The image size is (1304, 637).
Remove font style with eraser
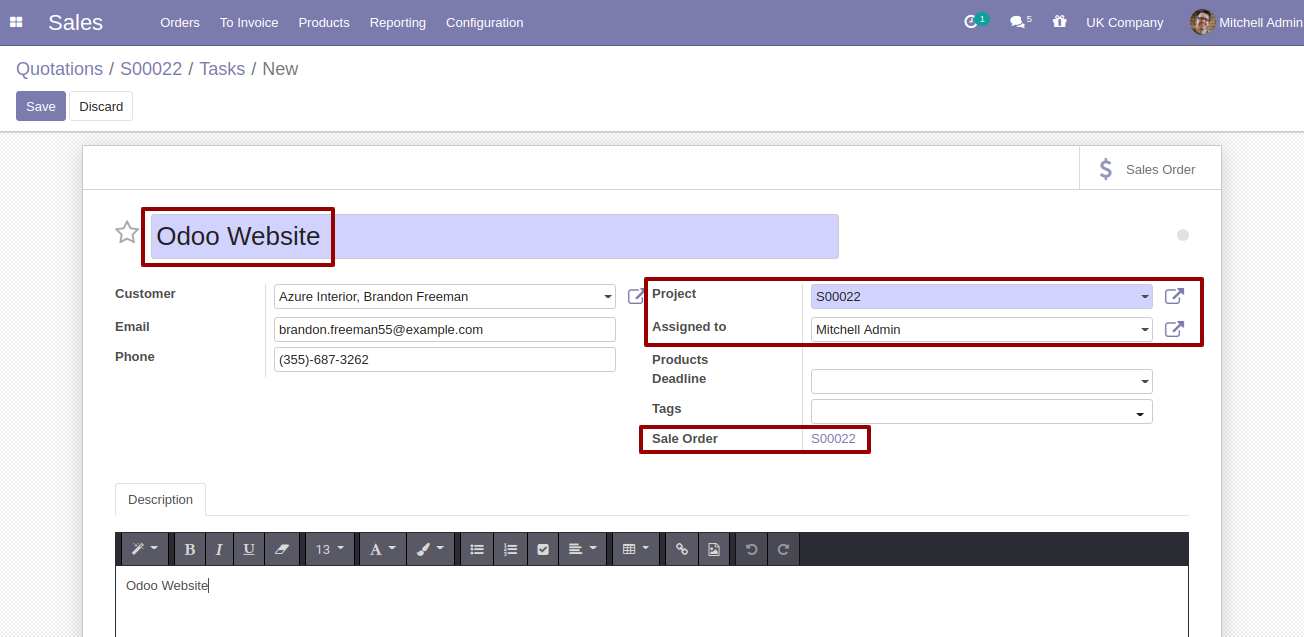[281, 549]
